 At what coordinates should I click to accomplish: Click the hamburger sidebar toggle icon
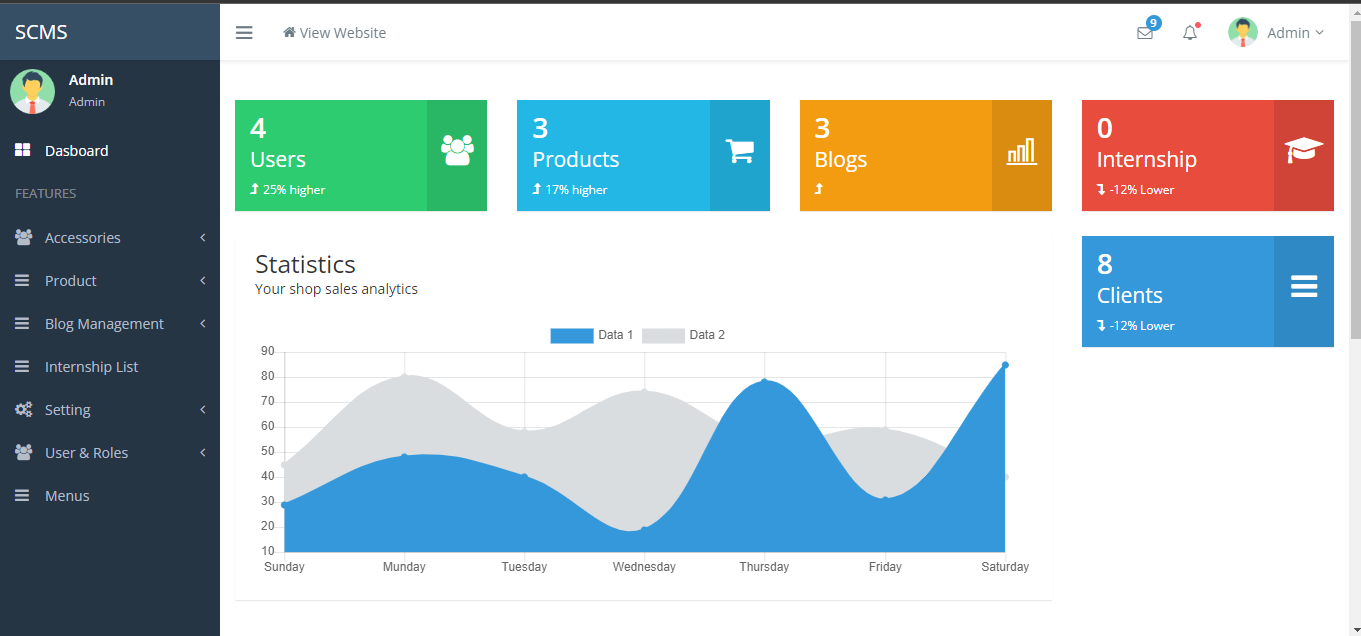click(244, 33)
